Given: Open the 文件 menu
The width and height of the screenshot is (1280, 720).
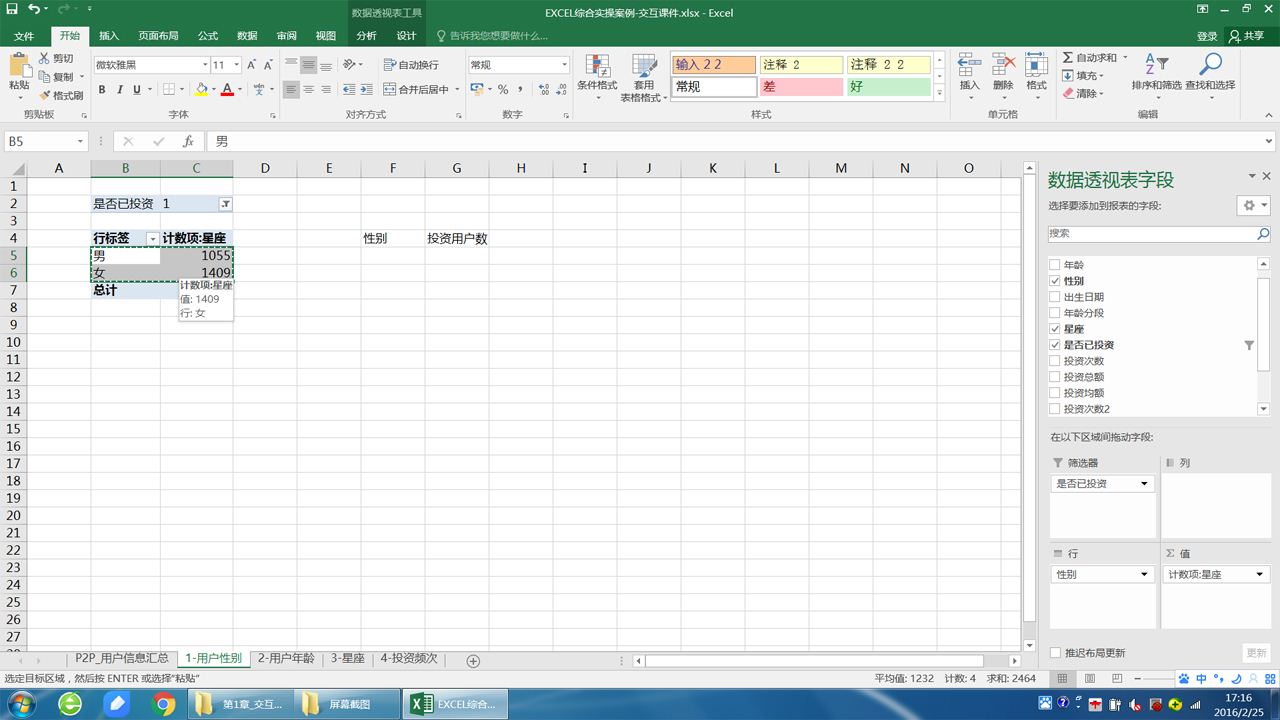Looking at the screenshot, I should click(24, 36).
